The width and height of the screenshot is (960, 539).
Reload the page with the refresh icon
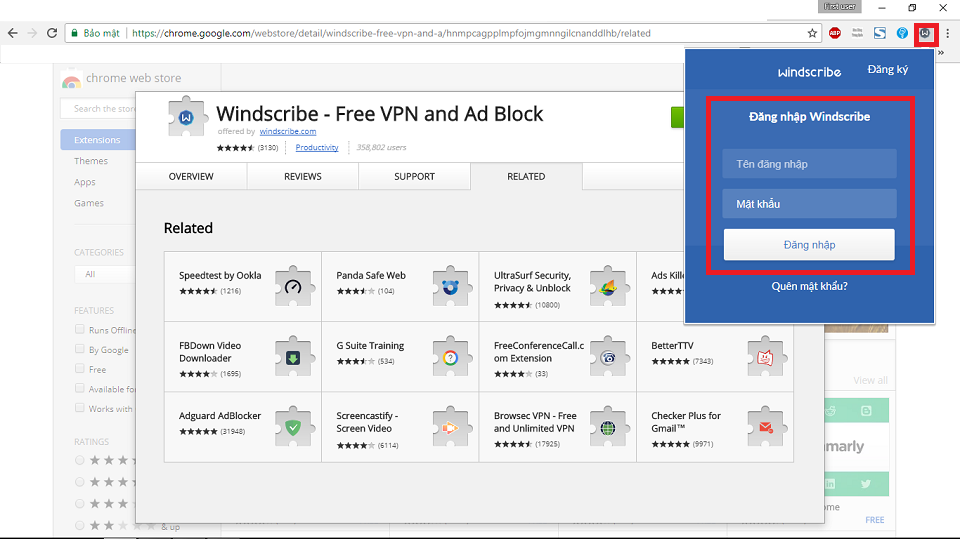(52, 33)
